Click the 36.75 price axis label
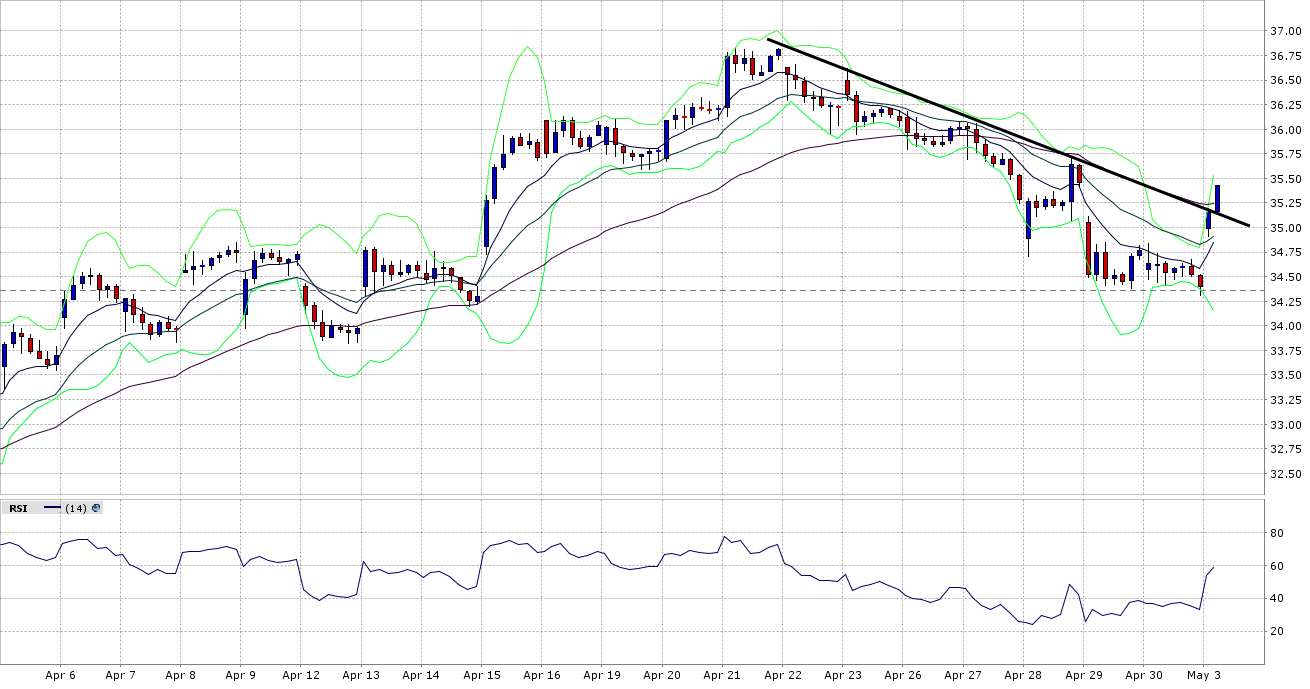Viewport: 1310px width, 689px height. click(x=1285, y=56)
